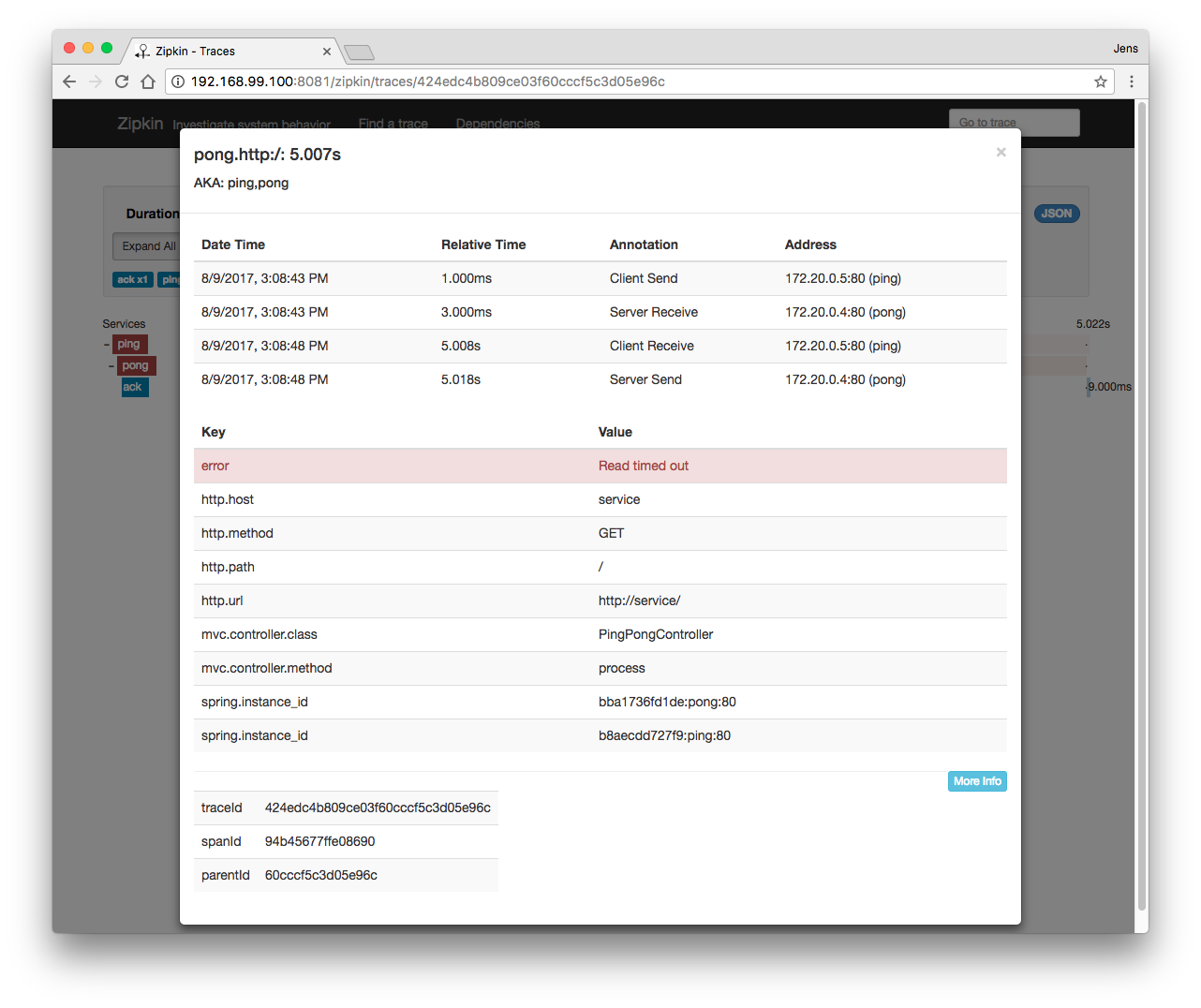The height and width of the screenshot is (1008, 1201).
Task: Click the '172.20.0.5:80 (ping)' Client Send address
Action: click(843, 278)
